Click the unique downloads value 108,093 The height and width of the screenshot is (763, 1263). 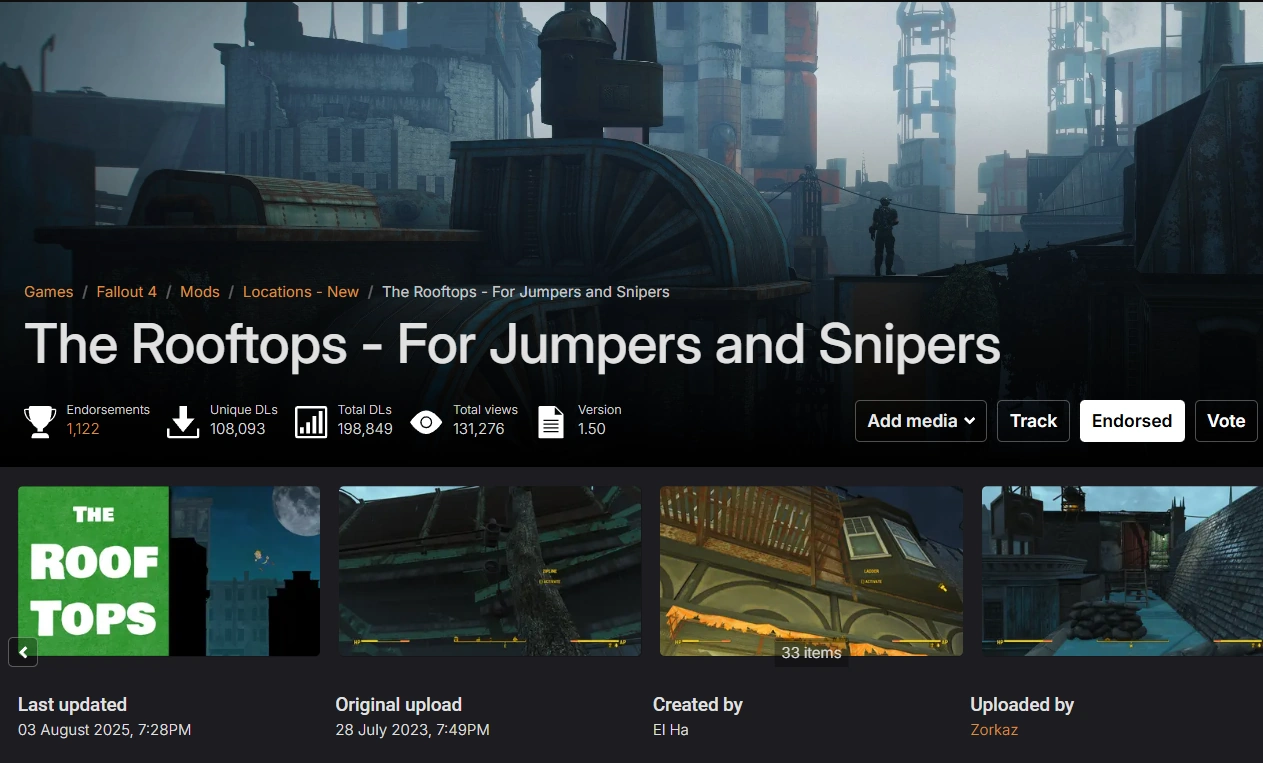[238, 429]
